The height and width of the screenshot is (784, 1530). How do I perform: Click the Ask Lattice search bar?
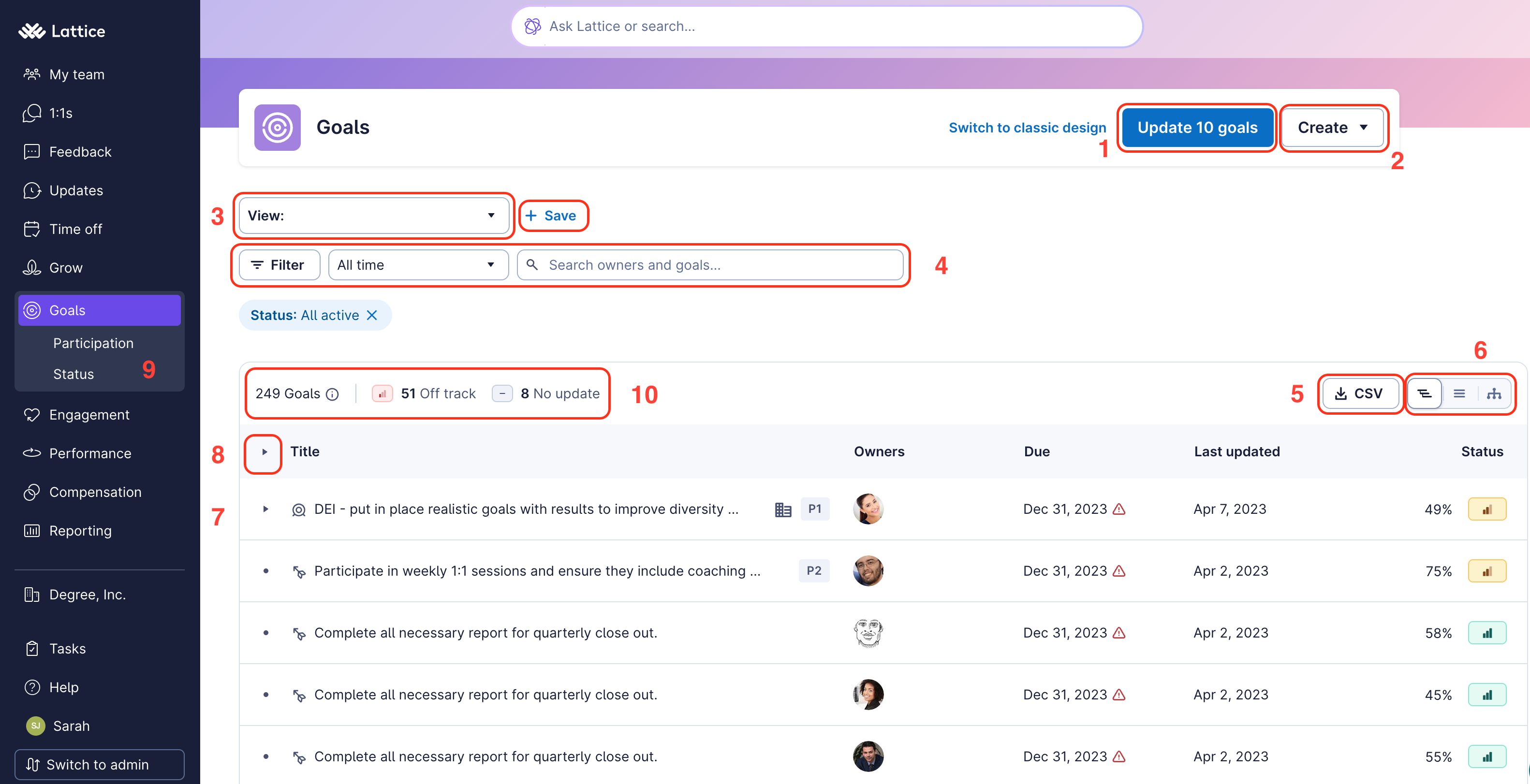pyautogui.click(x=827, y=26)
